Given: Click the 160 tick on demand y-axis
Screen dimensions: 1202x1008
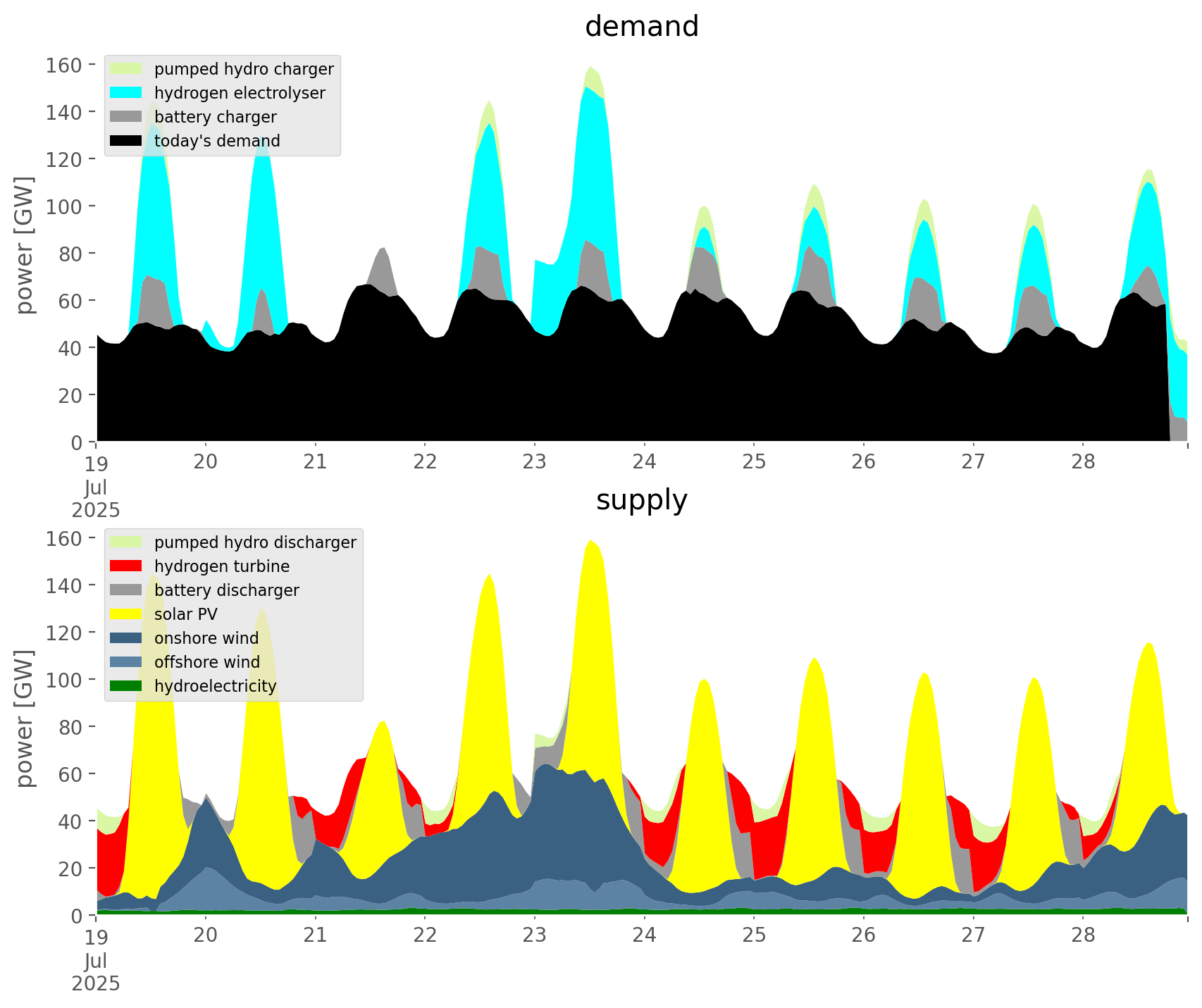Looking at the screenshot, I should click(63, 66).
